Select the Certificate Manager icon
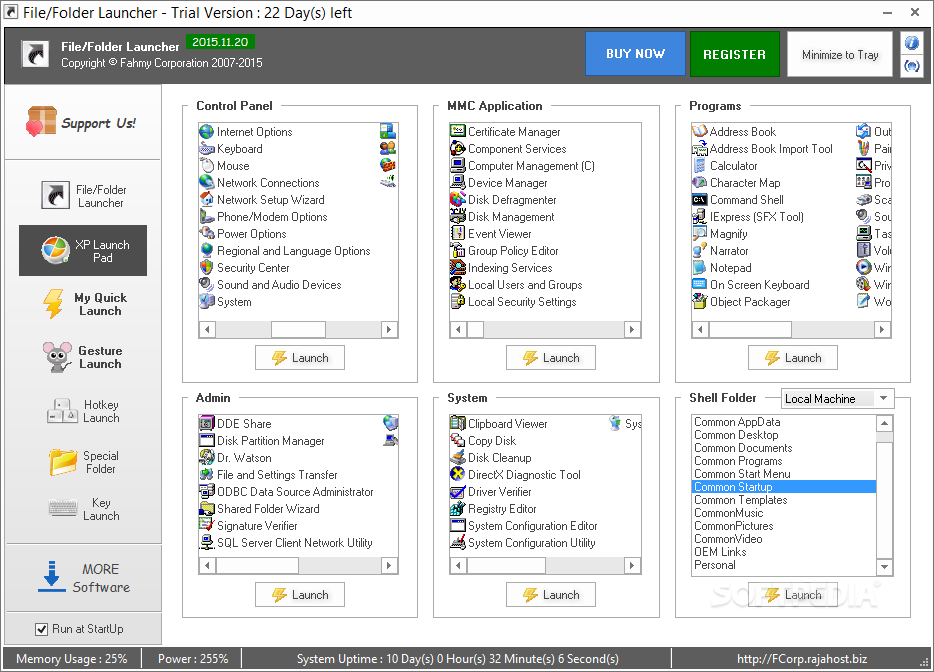934x672 pixels. [x=457, y=132]
